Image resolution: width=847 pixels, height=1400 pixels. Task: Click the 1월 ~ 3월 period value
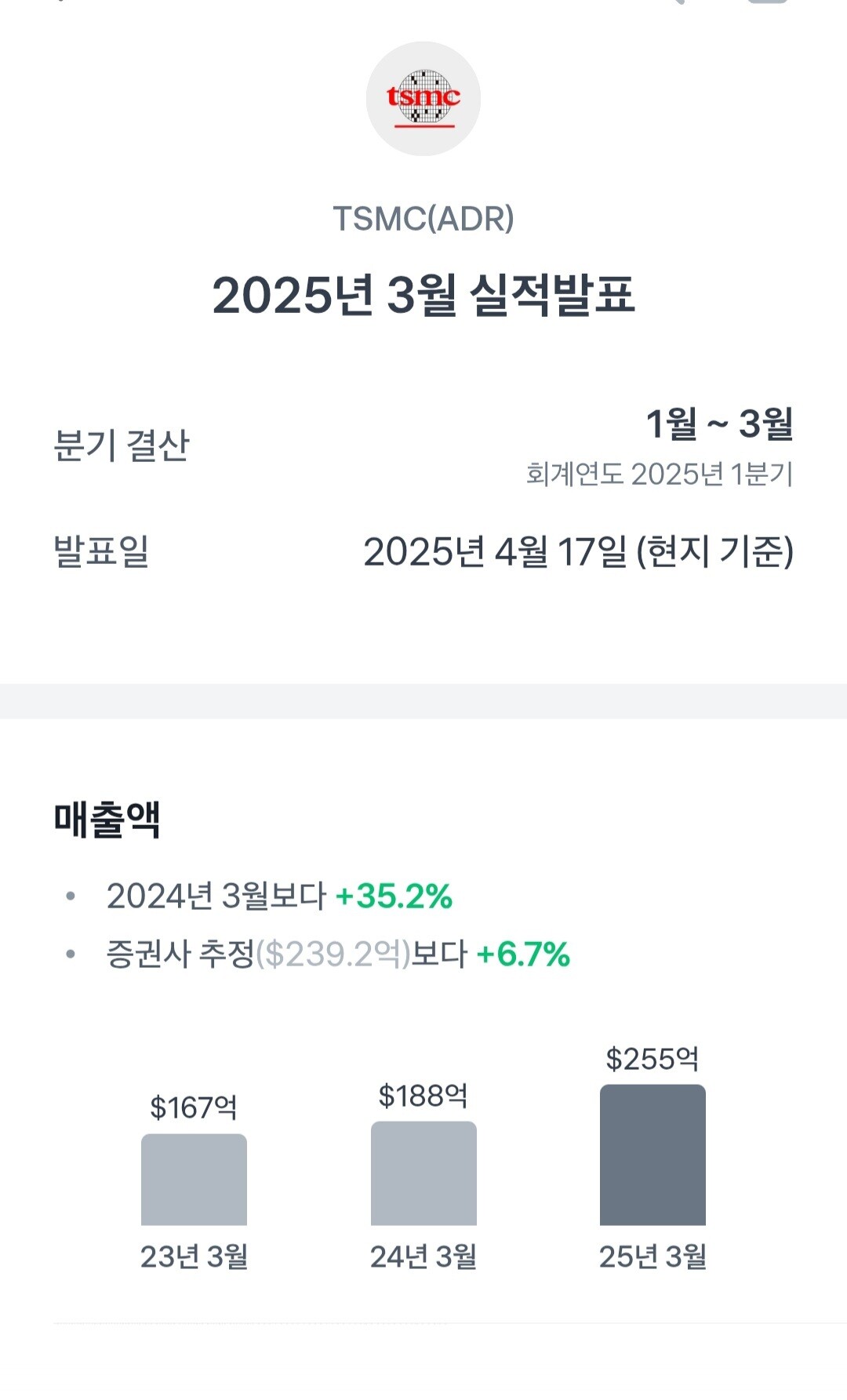click(719, 424)
